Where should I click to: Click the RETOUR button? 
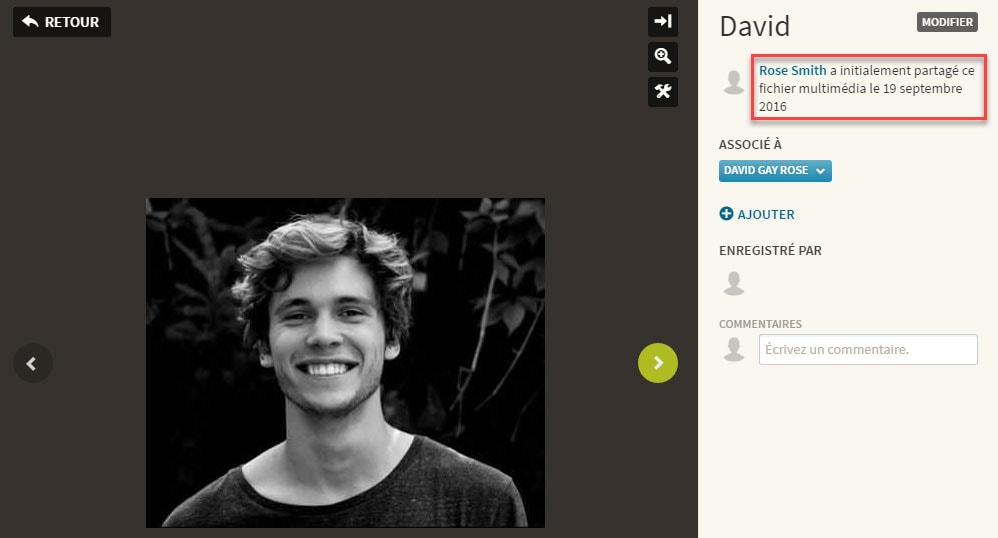(x=62, y=22)
